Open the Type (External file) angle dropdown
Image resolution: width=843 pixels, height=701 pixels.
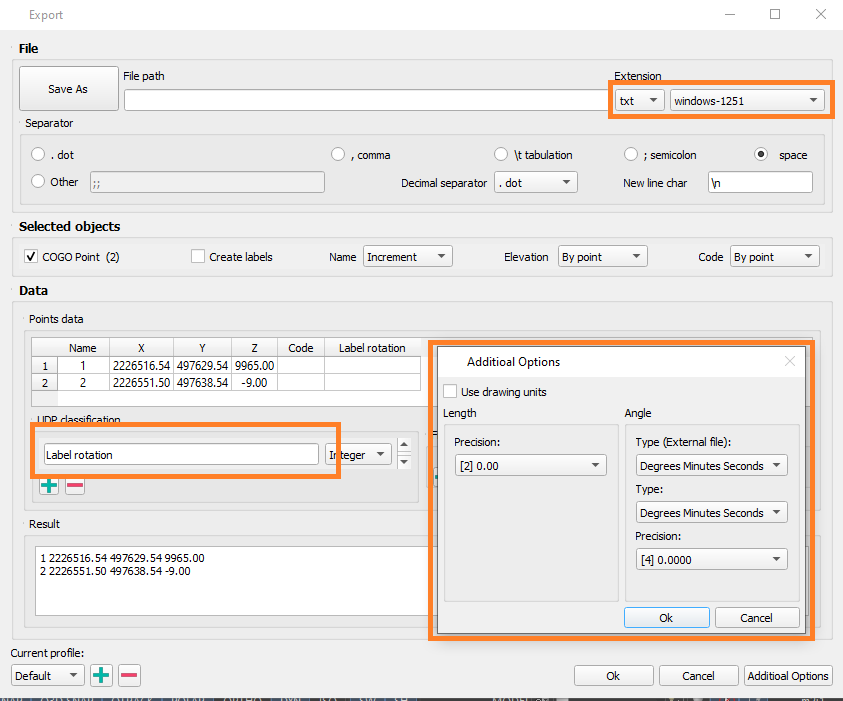[711, 466]
